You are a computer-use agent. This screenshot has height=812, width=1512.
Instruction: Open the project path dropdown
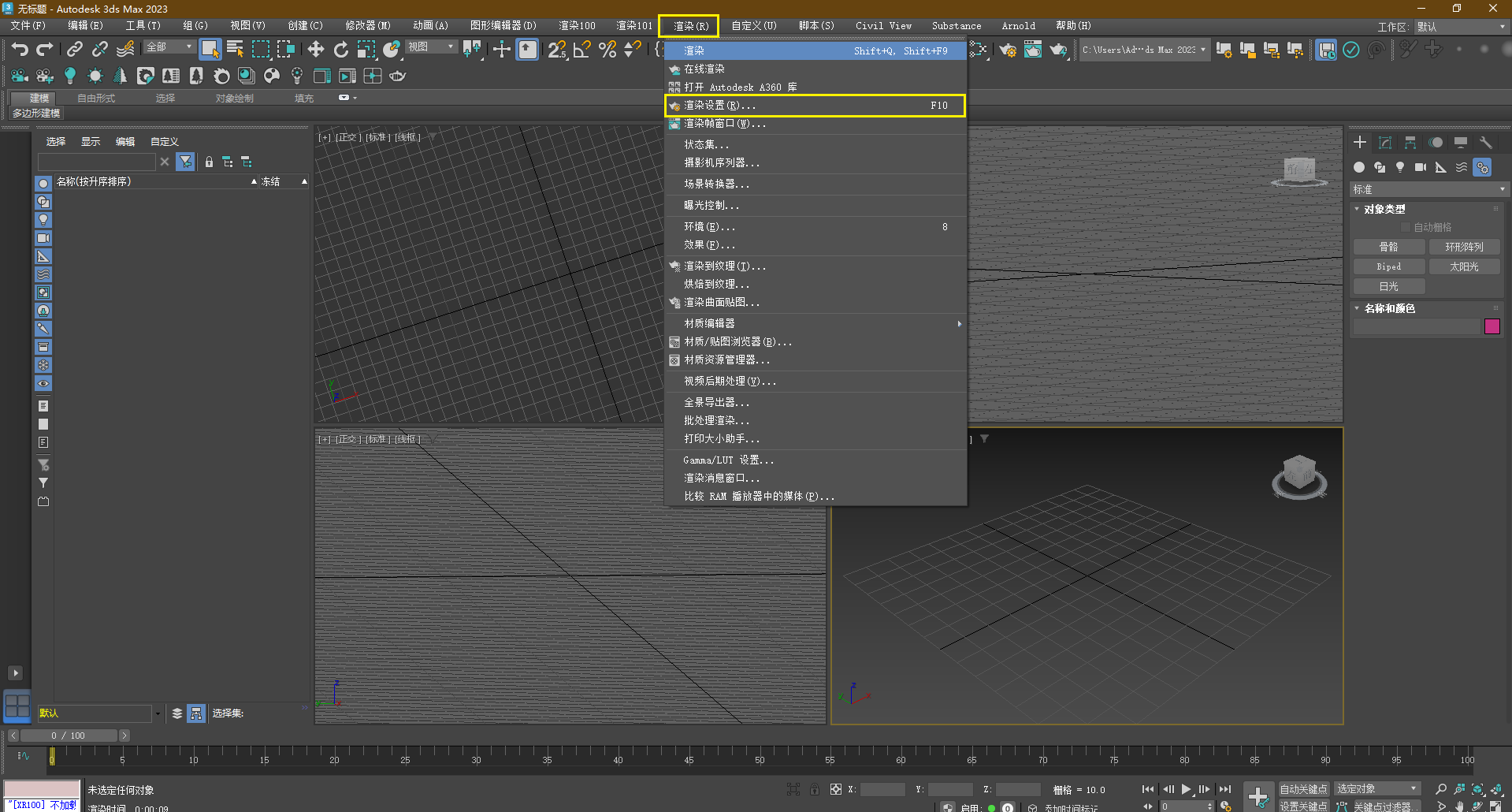pos(1144,50)
